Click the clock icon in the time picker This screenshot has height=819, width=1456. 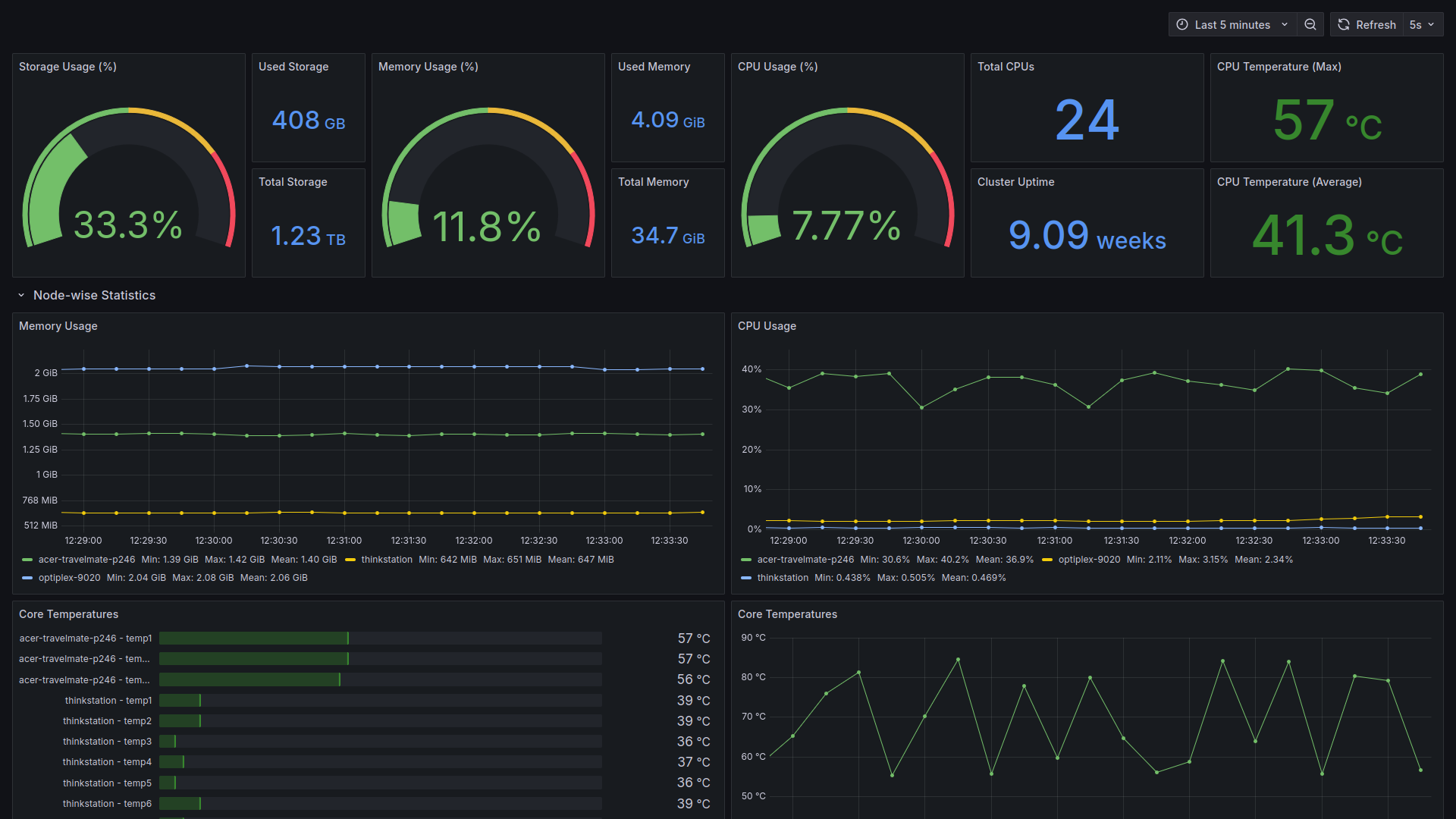(x=1181, y=24)
